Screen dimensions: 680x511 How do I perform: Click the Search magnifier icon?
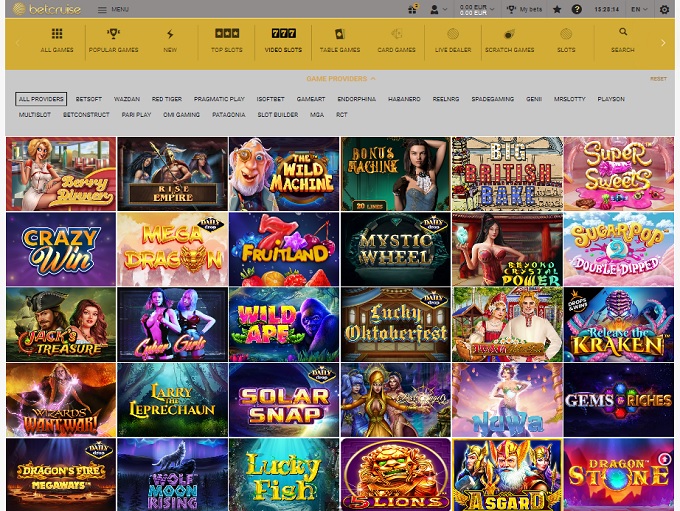[622, 32]
